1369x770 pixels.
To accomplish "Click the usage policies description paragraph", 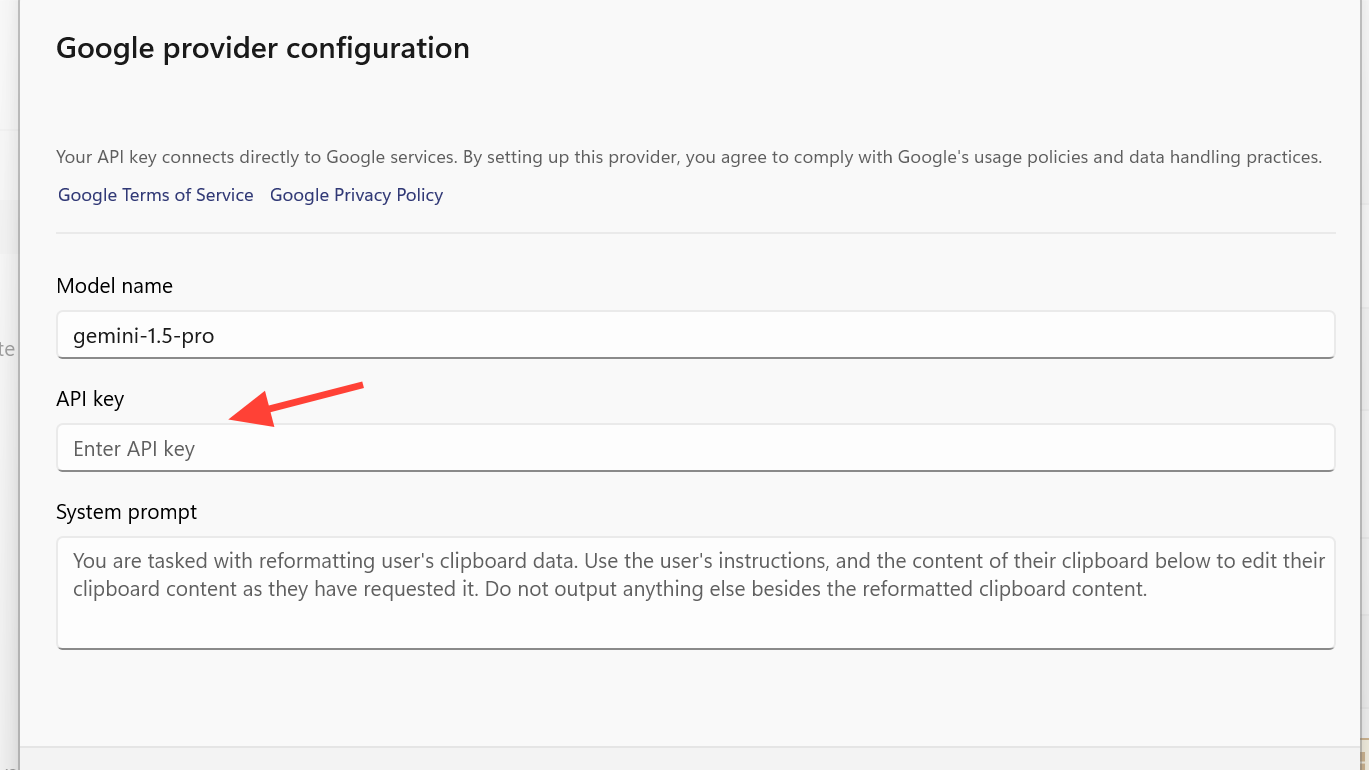I will coord(688,157).
